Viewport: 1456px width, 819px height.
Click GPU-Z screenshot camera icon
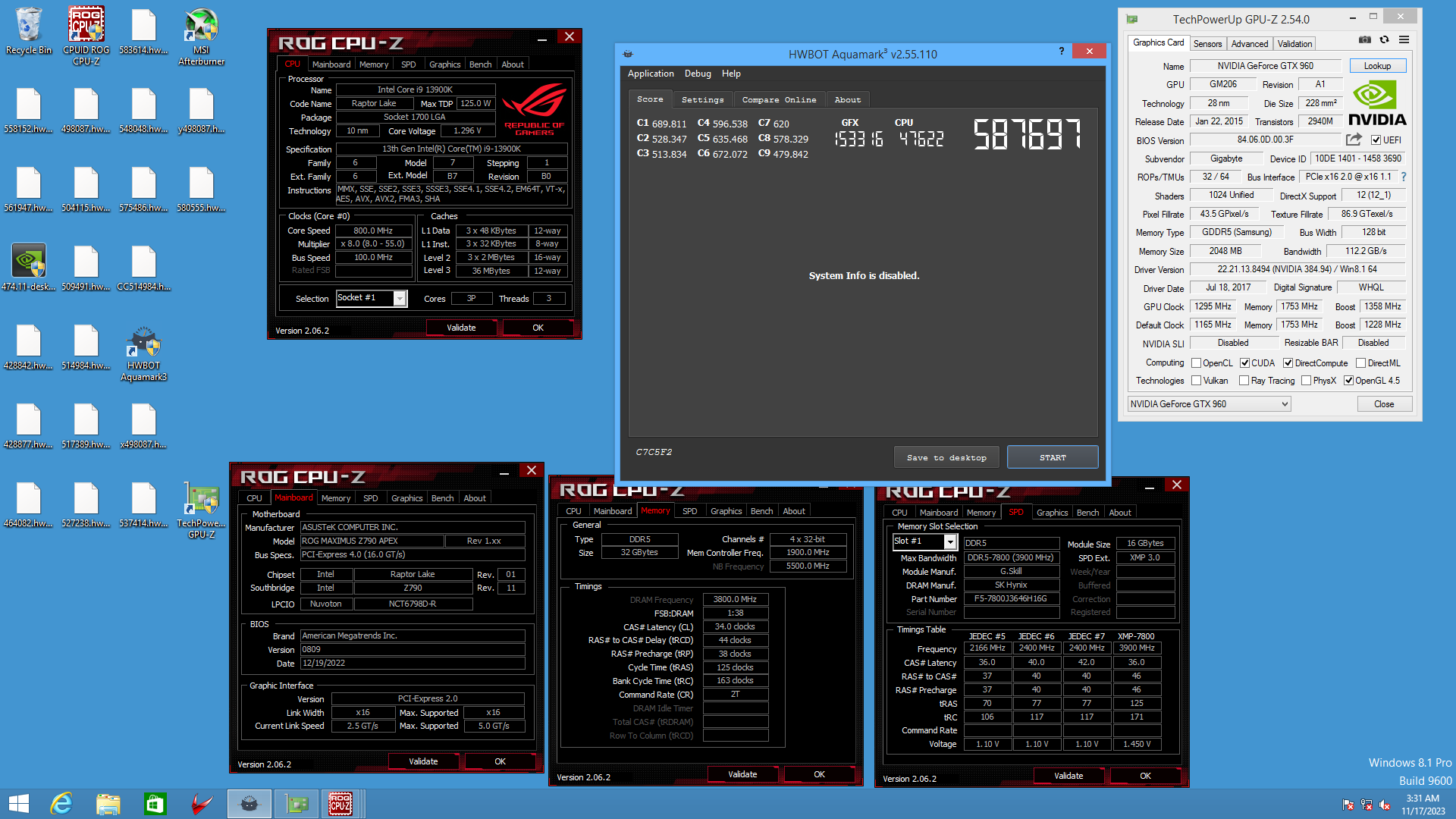[1365, 40]
